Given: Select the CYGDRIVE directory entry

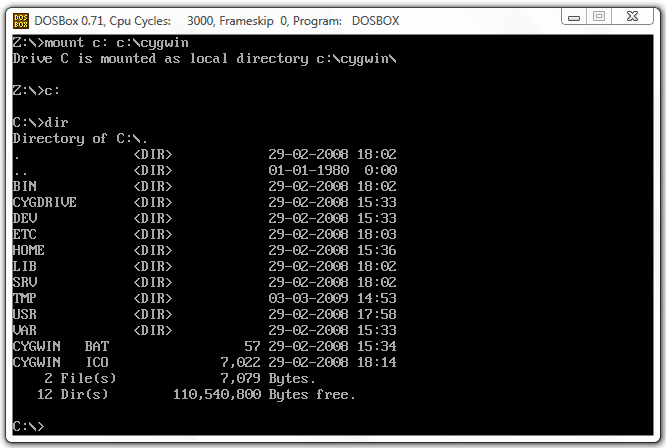Looking at the screenshot, I should tap(204, 202).
